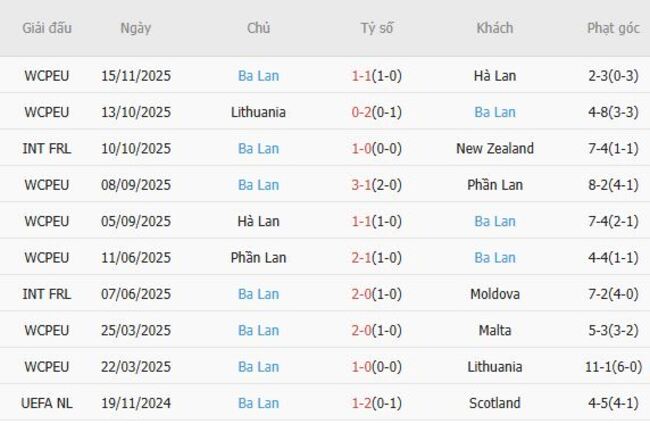Viewport: 650px width, 424px height.
Task: Open Hà Lan home team on 05/09/2025
Action: [258, 221]
